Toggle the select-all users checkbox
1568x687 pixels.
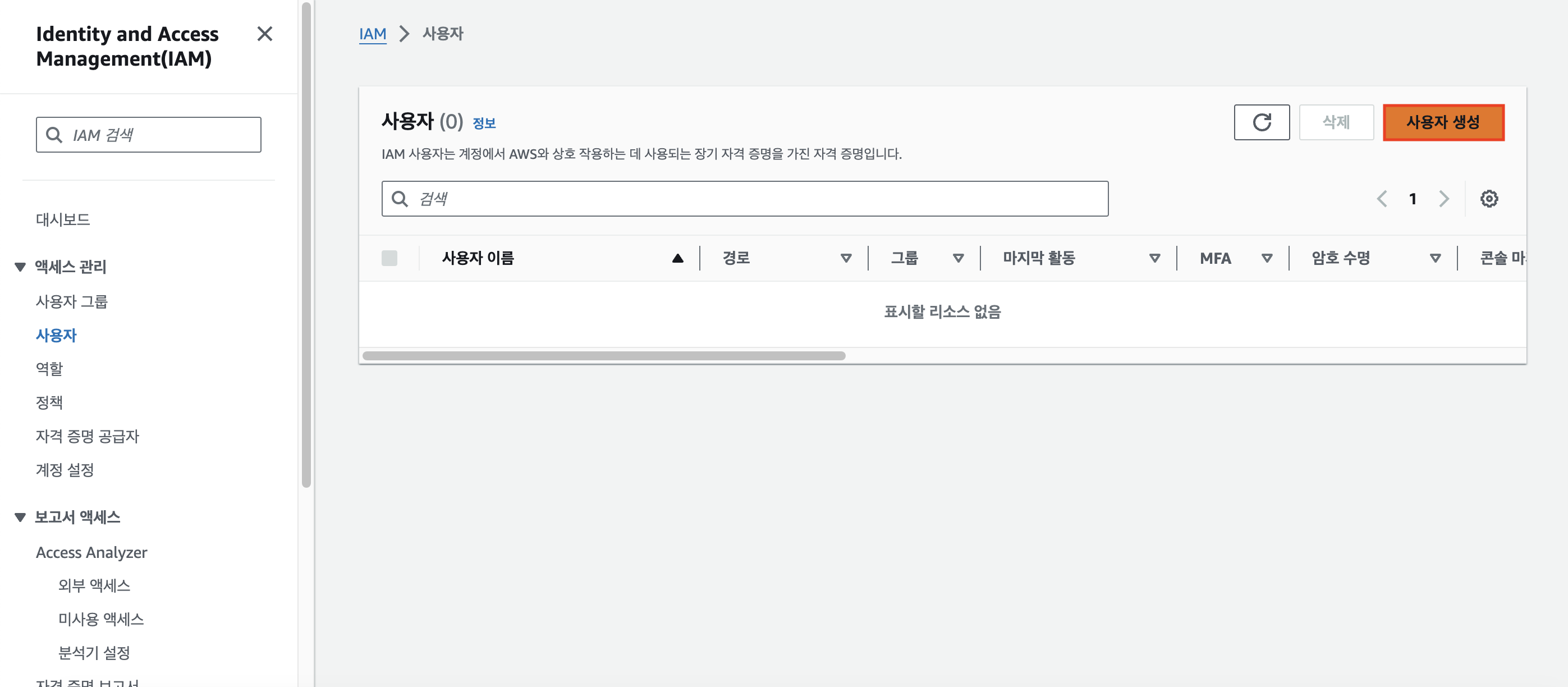click(x=389, y=258)
